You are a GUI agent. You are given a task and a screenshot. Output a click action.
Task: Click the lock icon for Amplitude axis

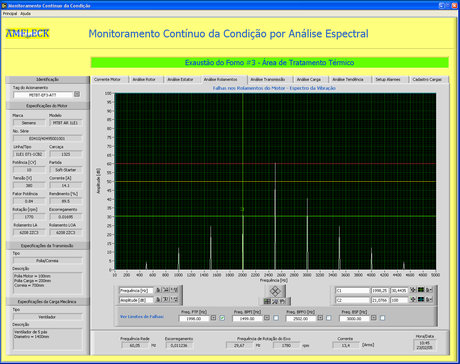(159, 299)
